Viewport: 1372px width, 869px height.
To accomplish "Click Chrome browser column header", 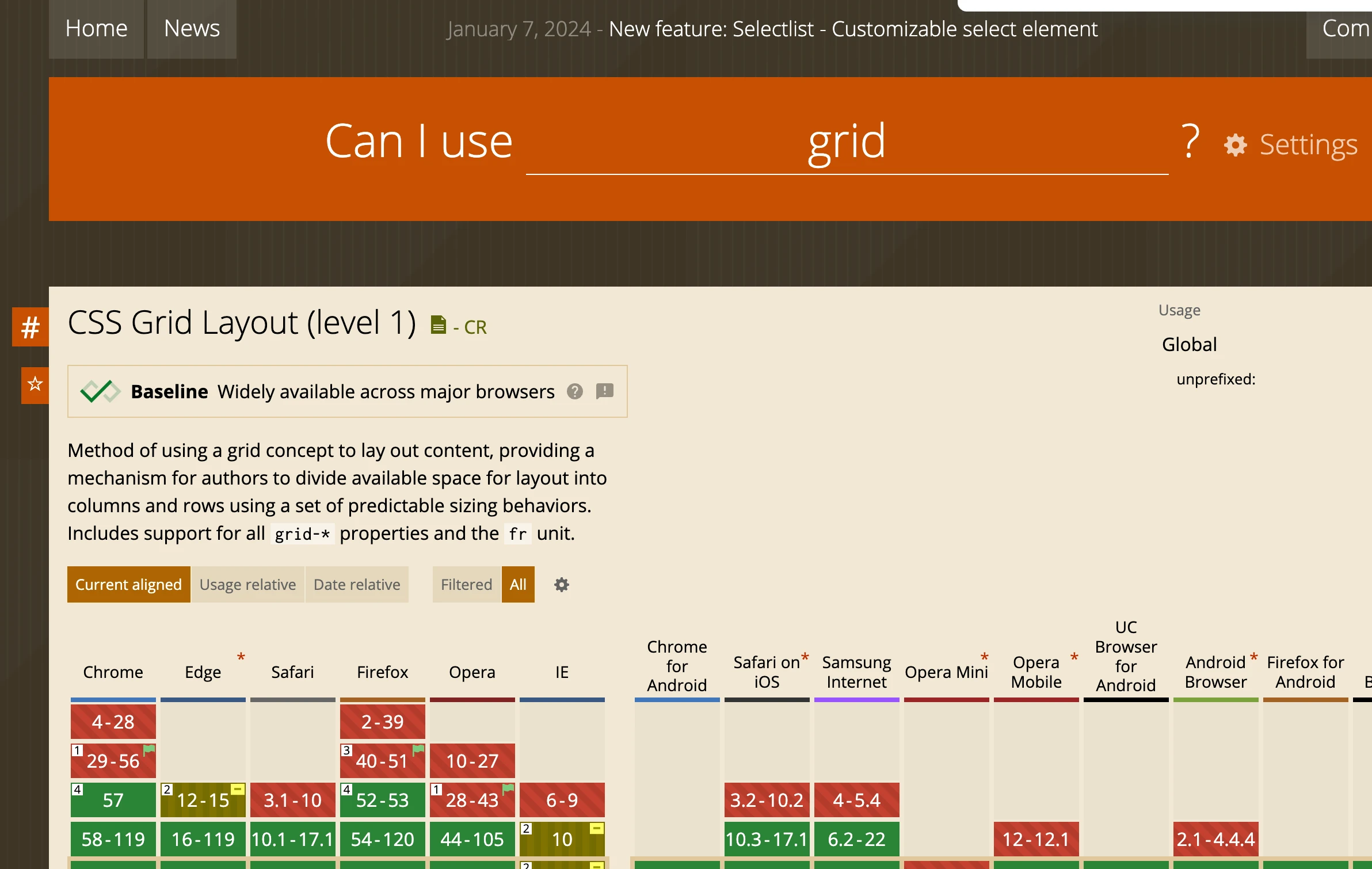I will 113,672.
